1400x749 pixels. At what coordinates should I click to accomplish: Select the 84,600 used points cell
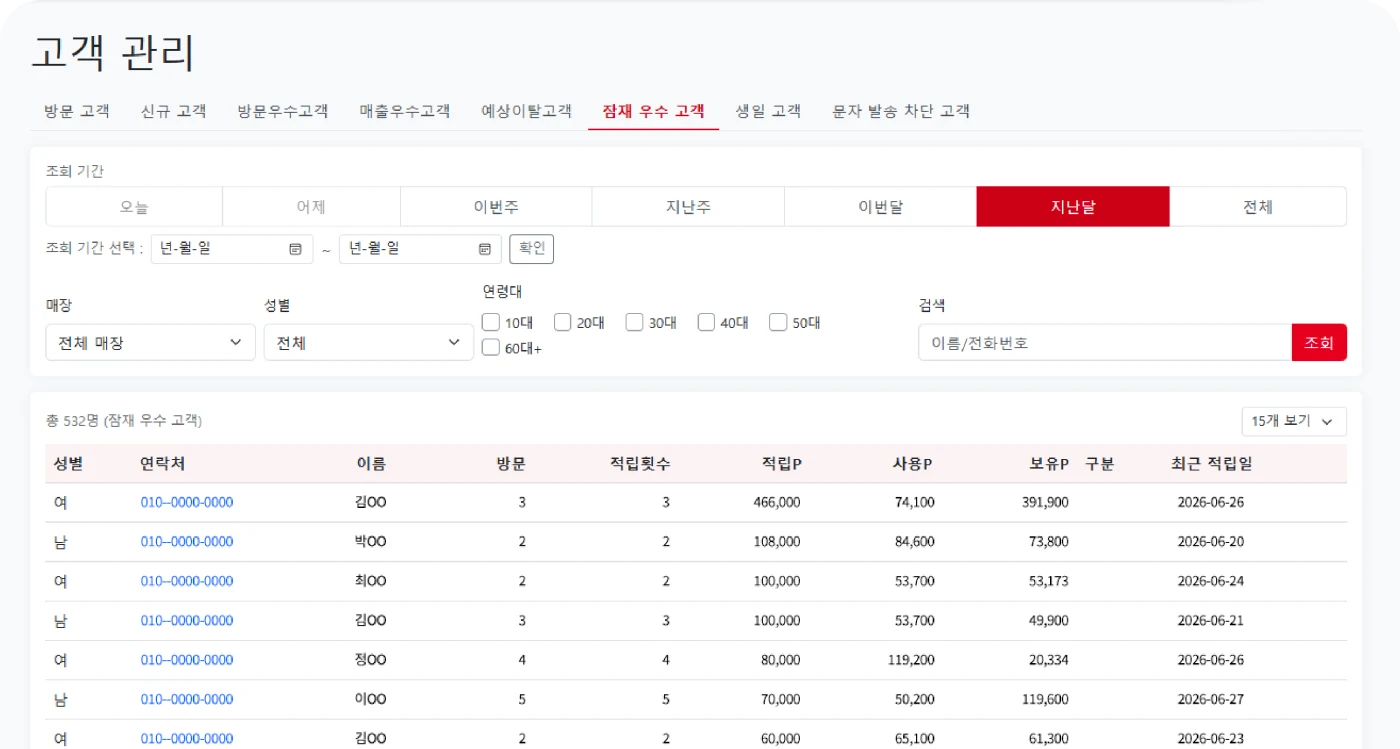click(x=915, y=542)
